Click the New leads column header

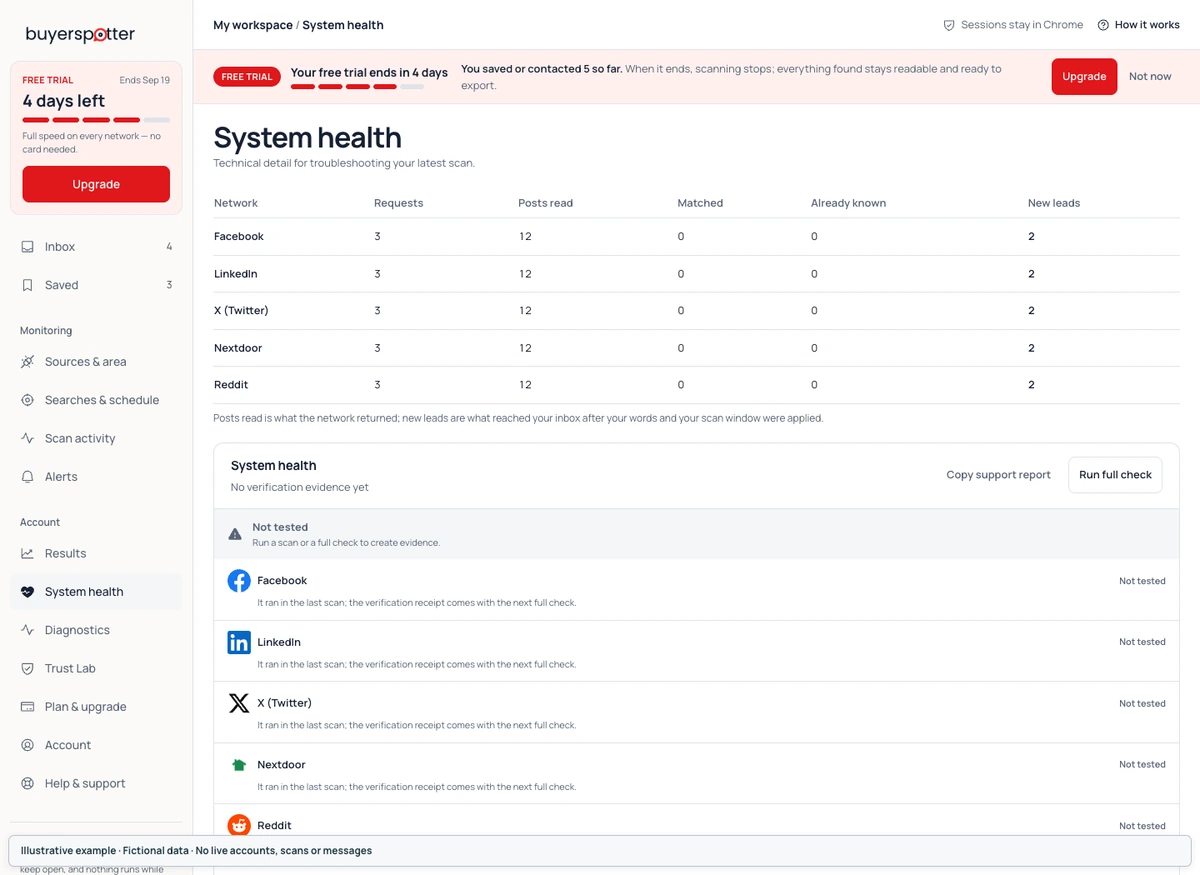[x=1054, y=203]
